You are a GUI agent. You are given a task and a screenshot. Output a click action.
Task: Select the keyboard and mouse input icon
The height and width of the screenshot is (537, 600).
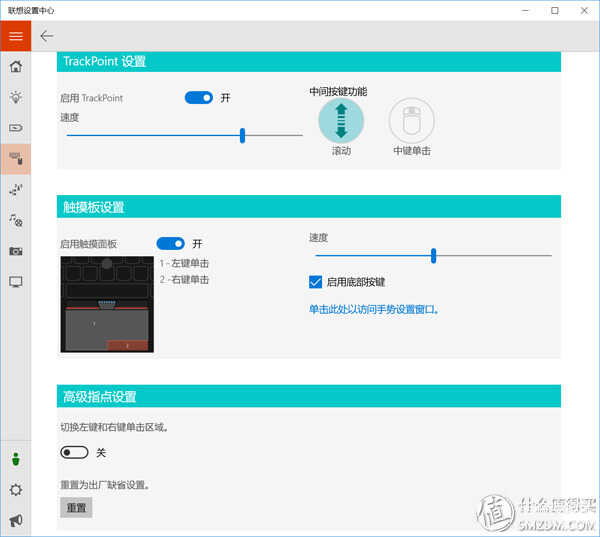tap(16, 159)
